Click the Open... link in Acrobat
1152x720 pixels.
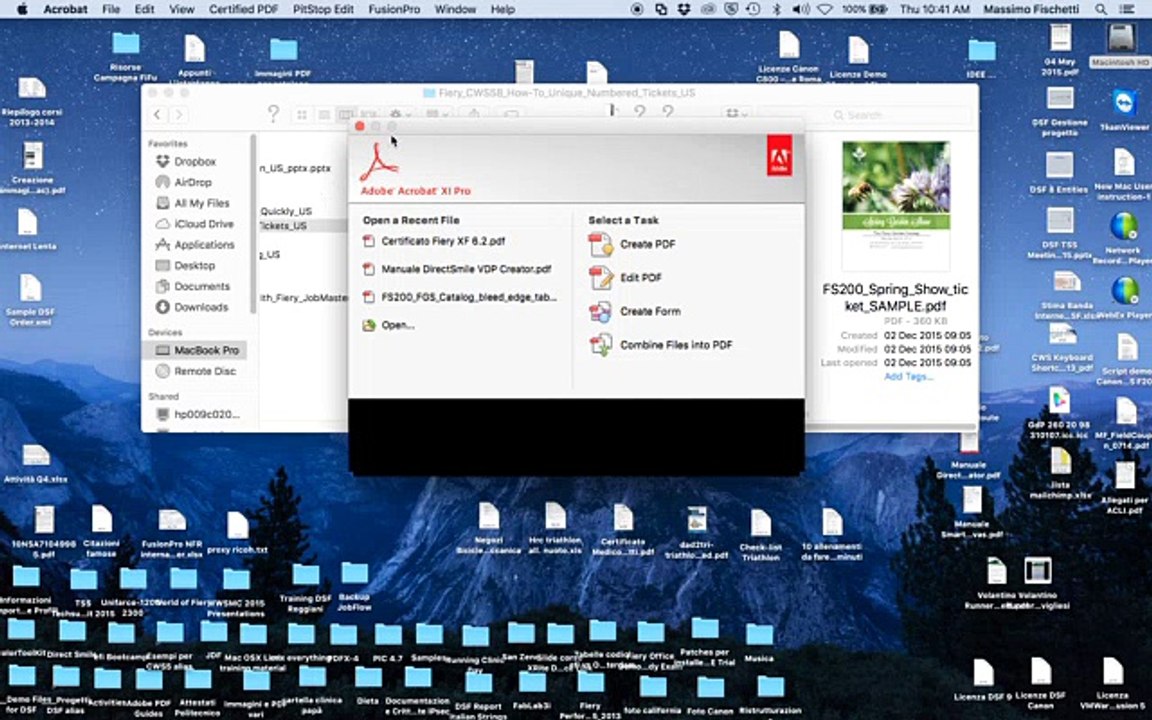397,325
